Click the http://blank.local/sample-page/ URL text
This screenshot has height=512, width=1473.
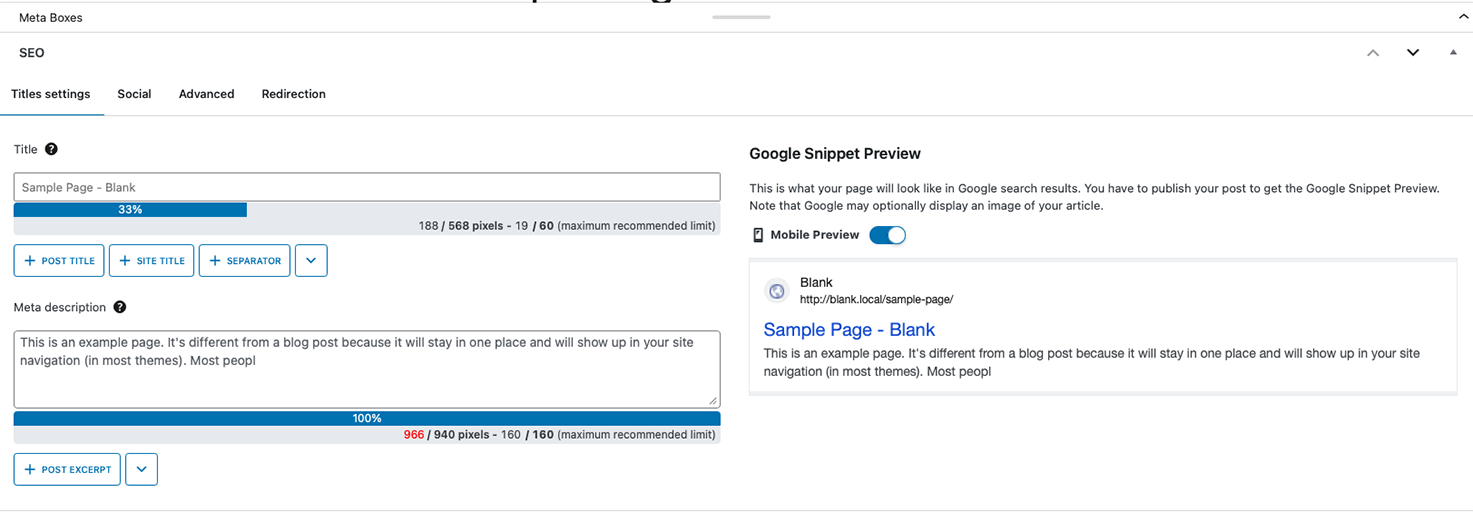877,299
